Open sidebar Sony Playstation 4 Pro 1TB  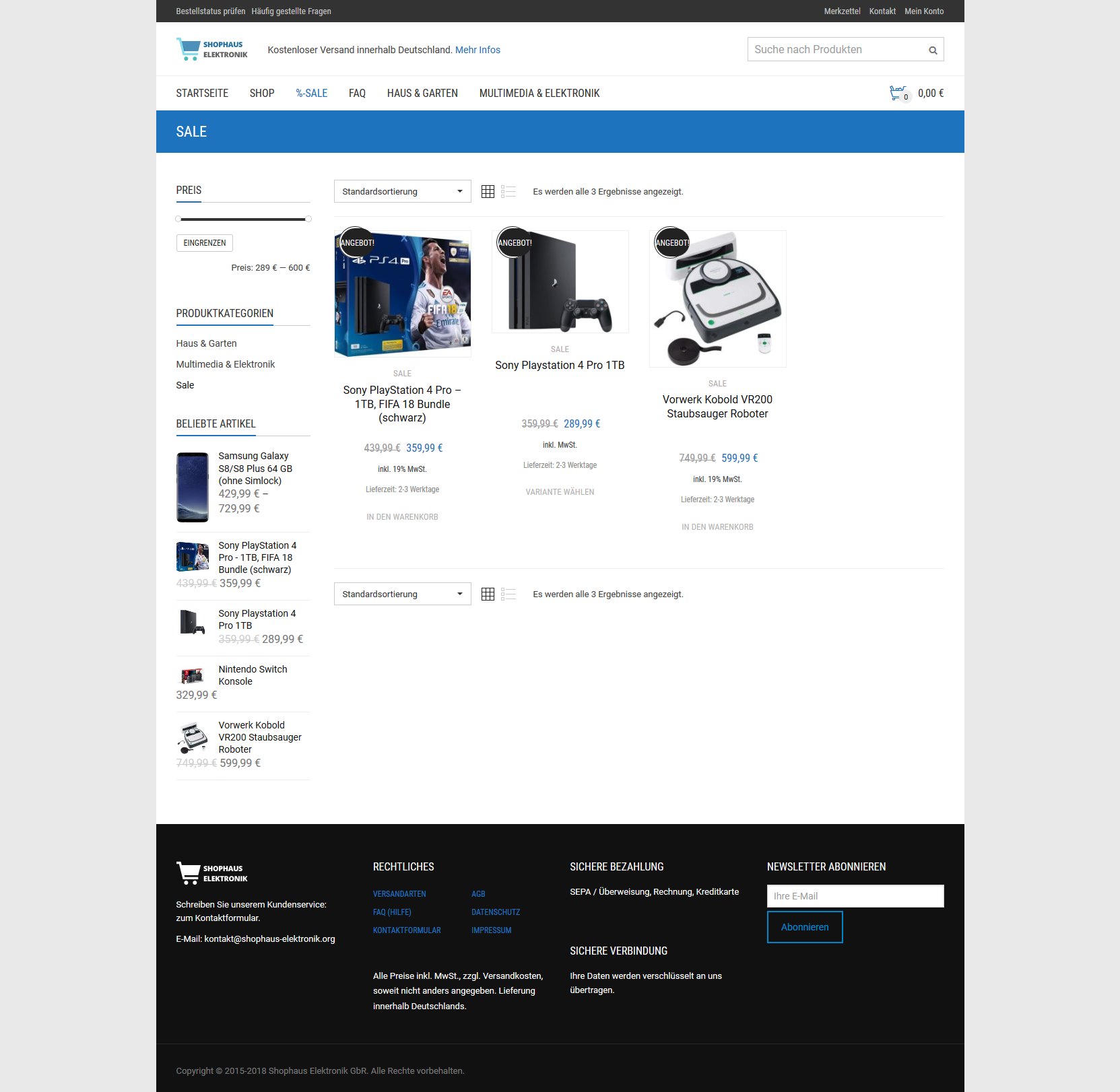tap(257, 619)
